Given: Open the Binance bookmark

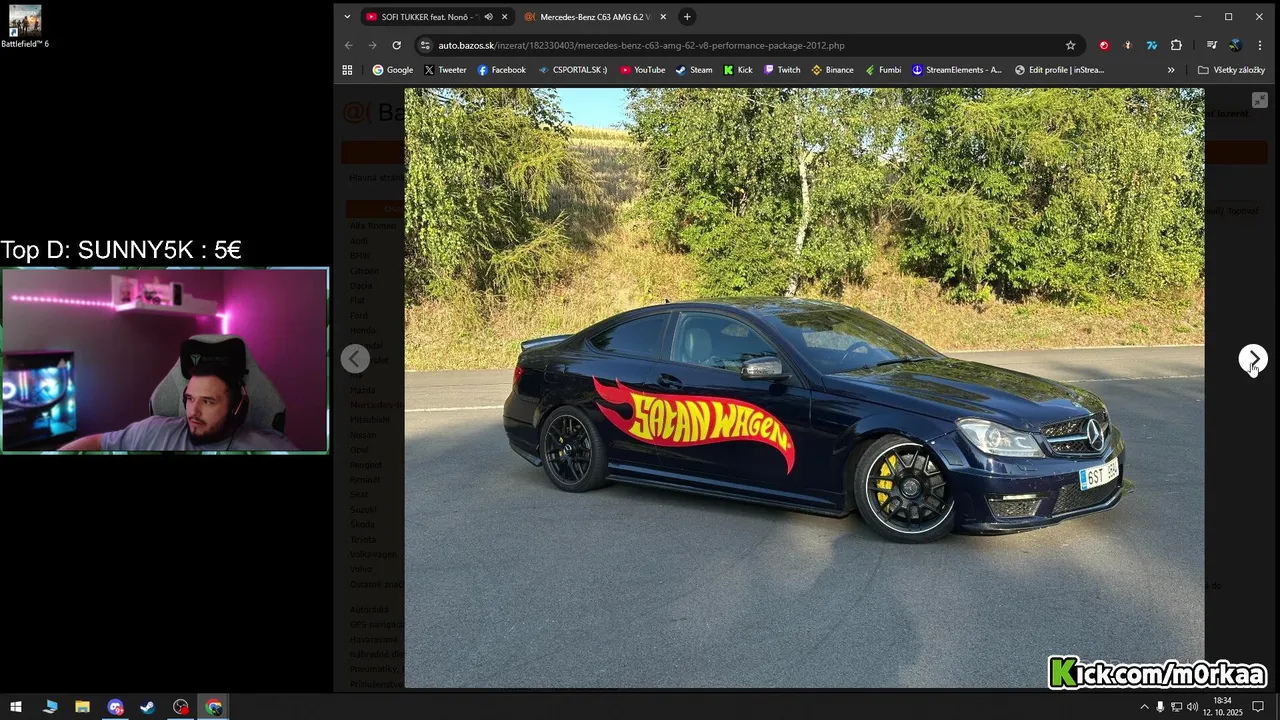Looking at the screenshot, I should click(x=832, y=70).
